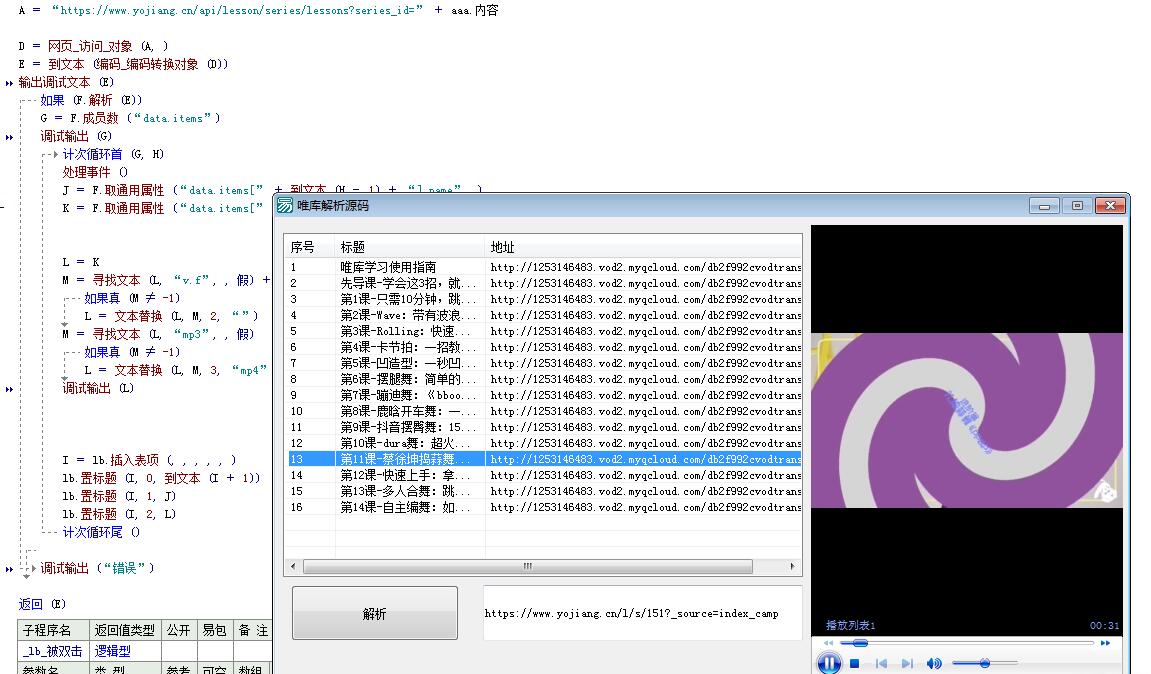Screen dimensions: 1151x674
Task: Click the 公开 table header cell
Action: [x=178, y=630]
